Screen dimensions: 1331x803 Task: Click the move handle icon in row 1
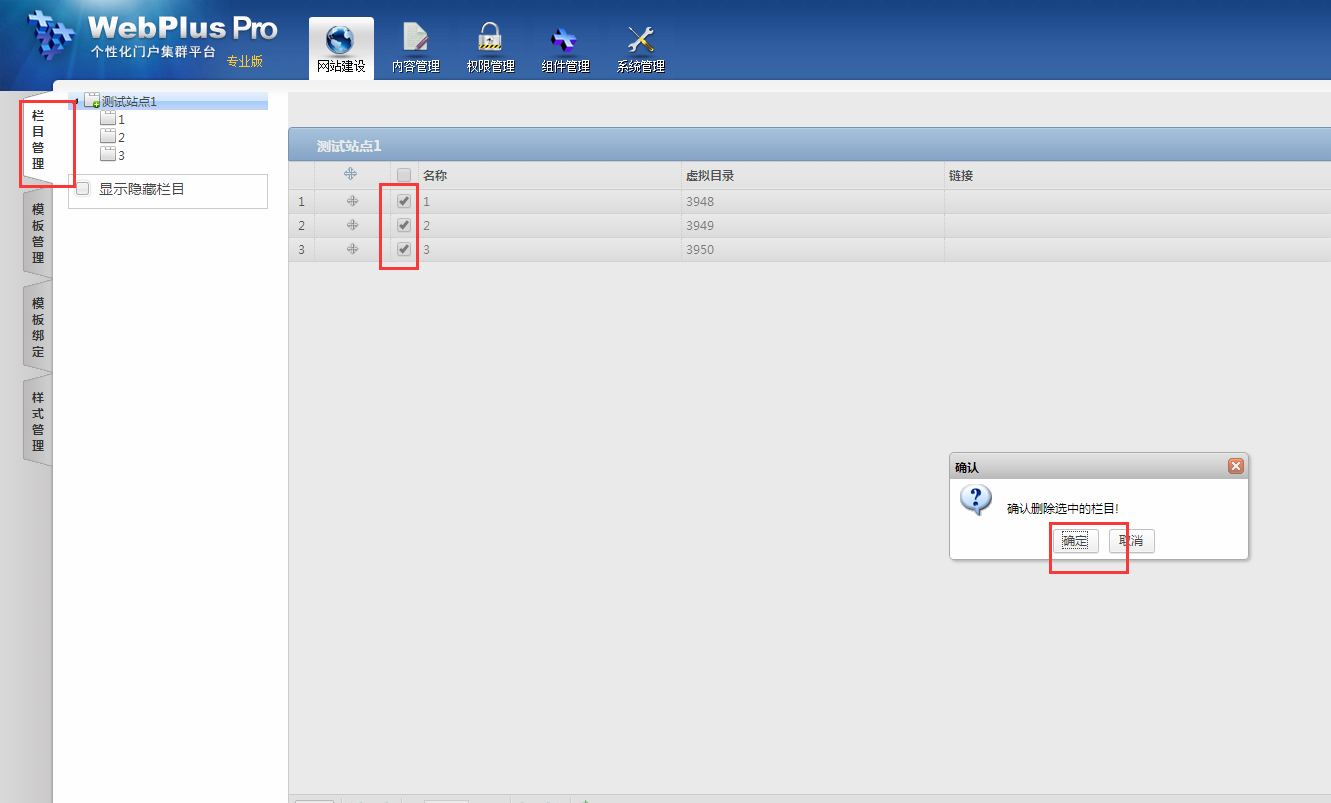tap(351, 201)
